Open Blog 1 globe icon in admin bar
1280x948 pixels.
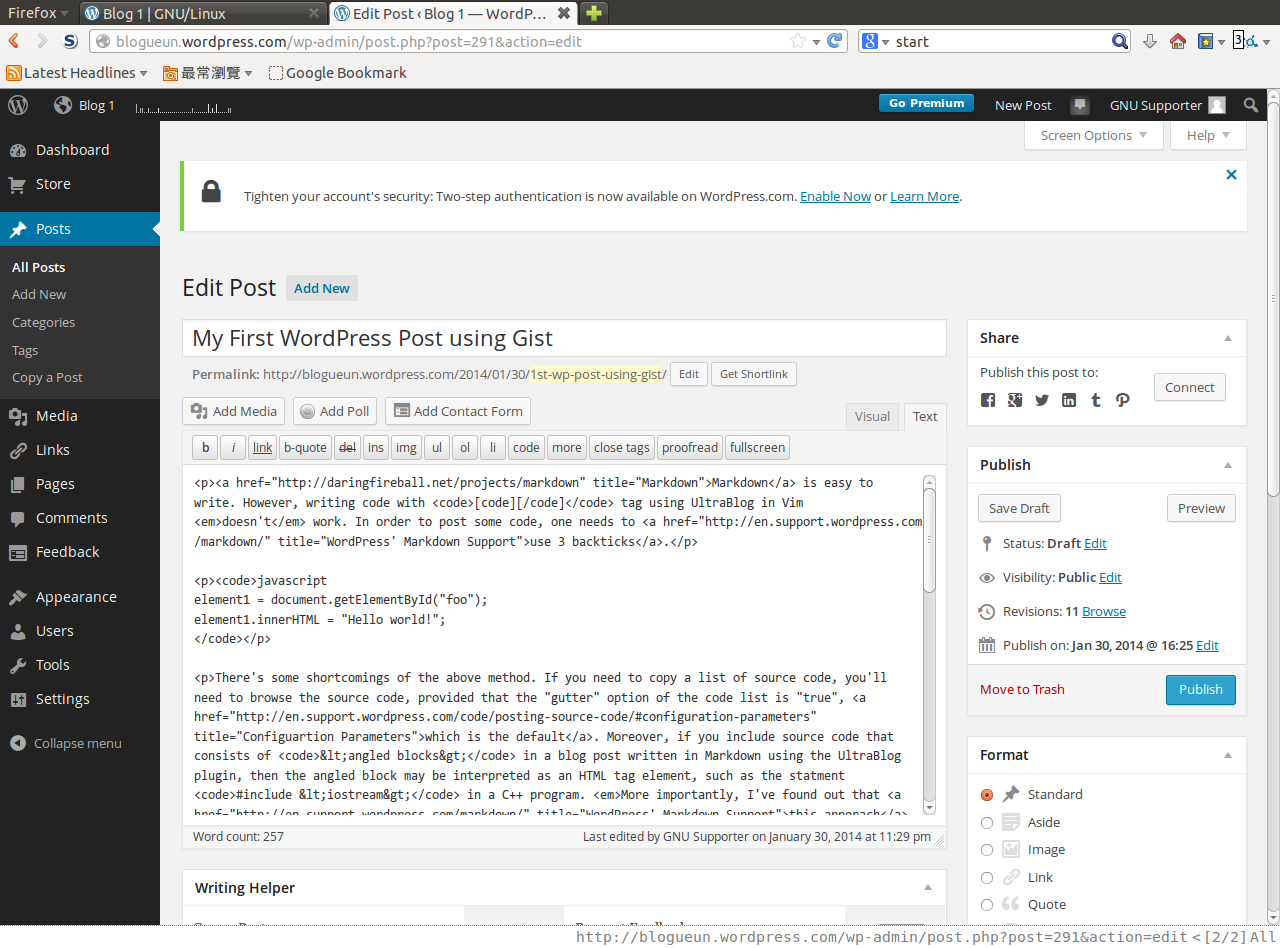click(63, 105)
